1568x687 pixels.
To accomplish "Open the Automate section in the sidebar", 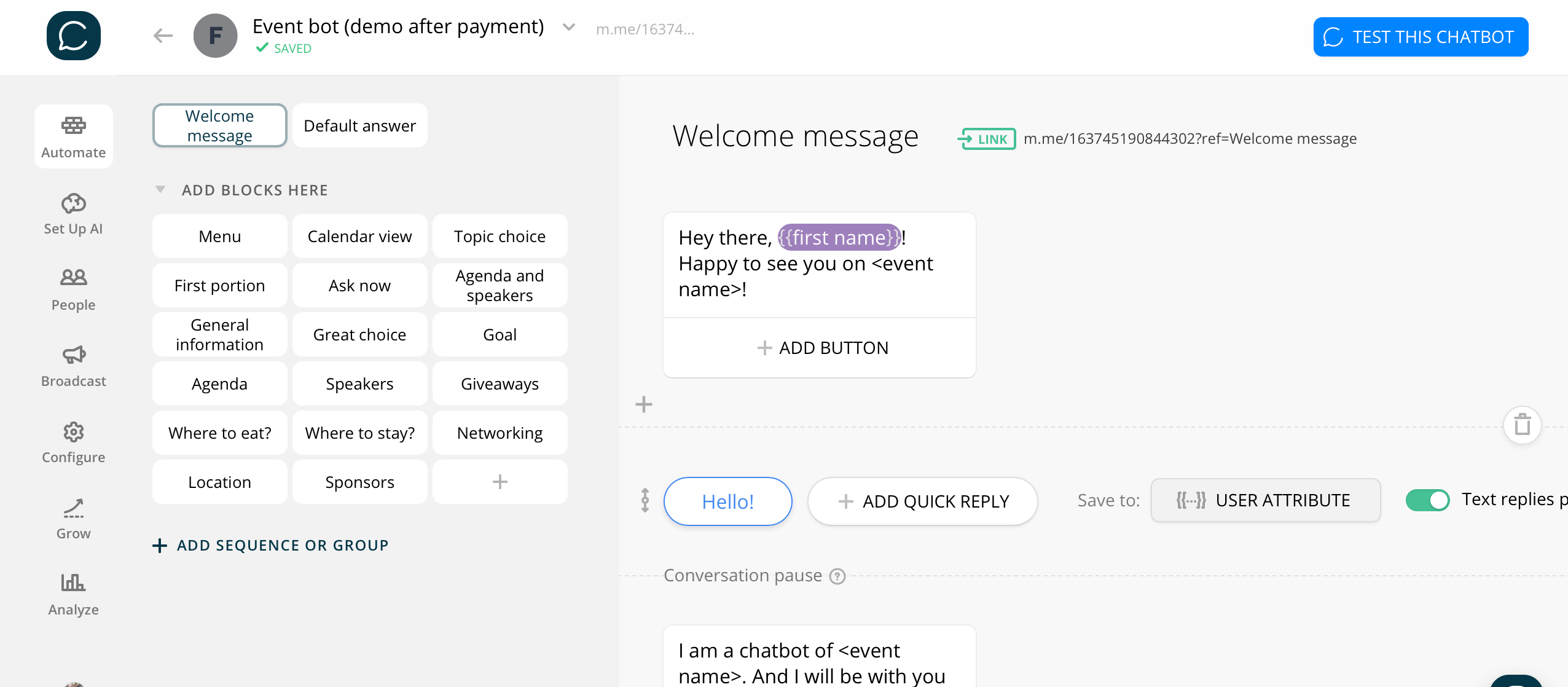I will point(73,136).
